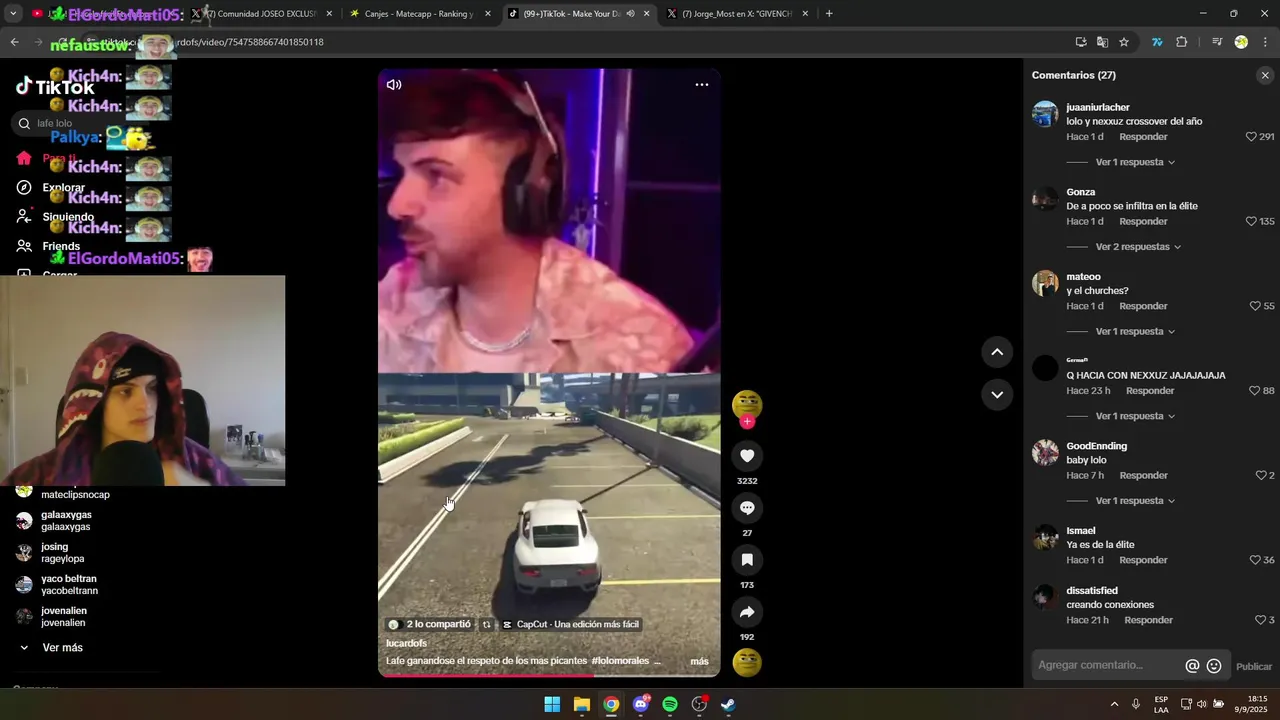1280x720 pixels.
Task: Open Google Translate icon in address bar
Action: [x=1102, y=42]
